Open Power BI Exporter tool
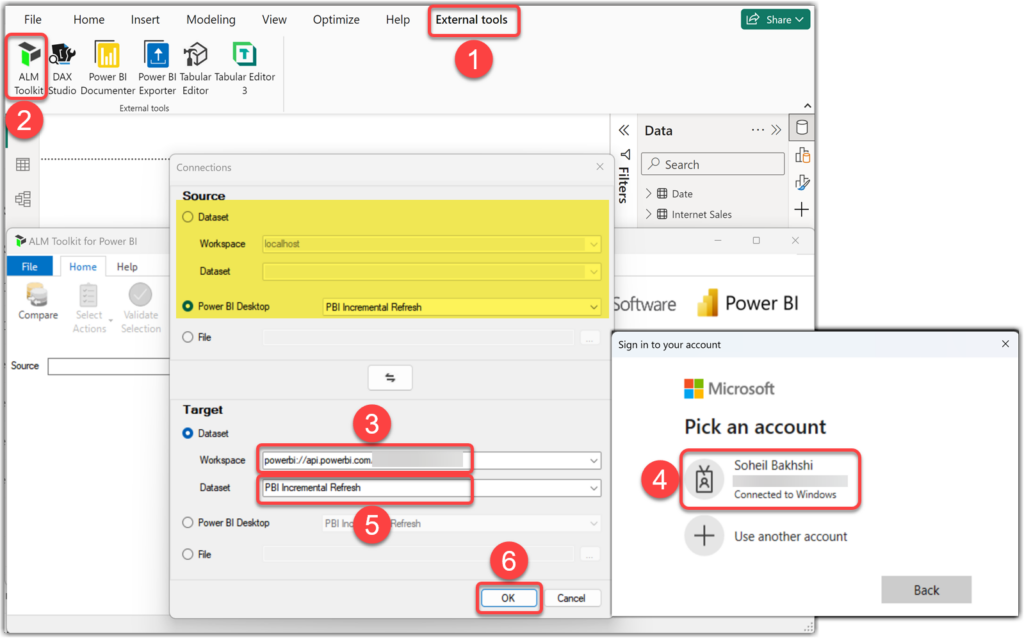 point(157,67)
